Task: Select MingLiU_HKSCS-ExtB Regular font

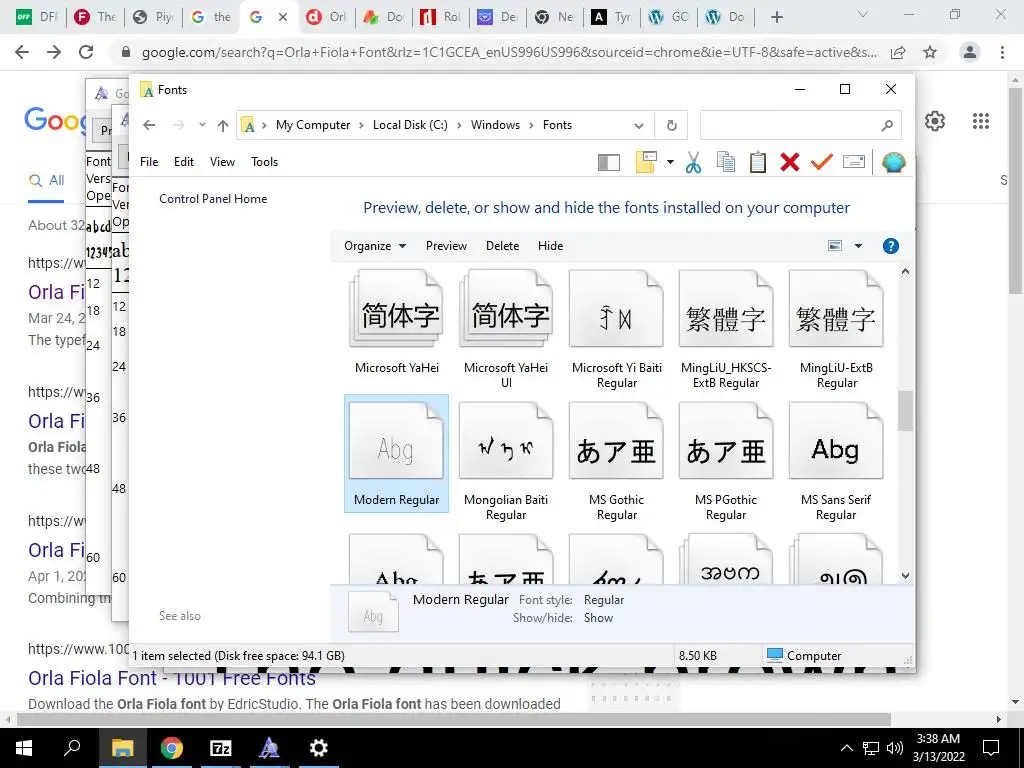Action: [726, 330]
